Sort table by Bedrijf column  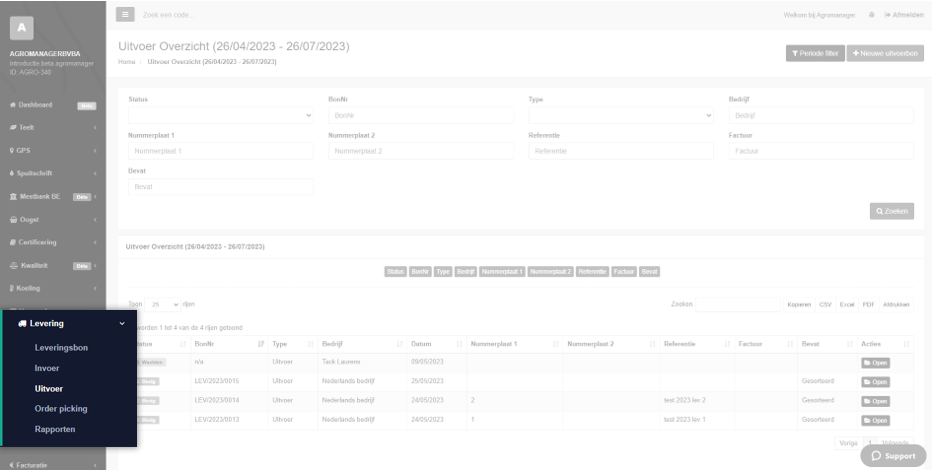(362, 344)
